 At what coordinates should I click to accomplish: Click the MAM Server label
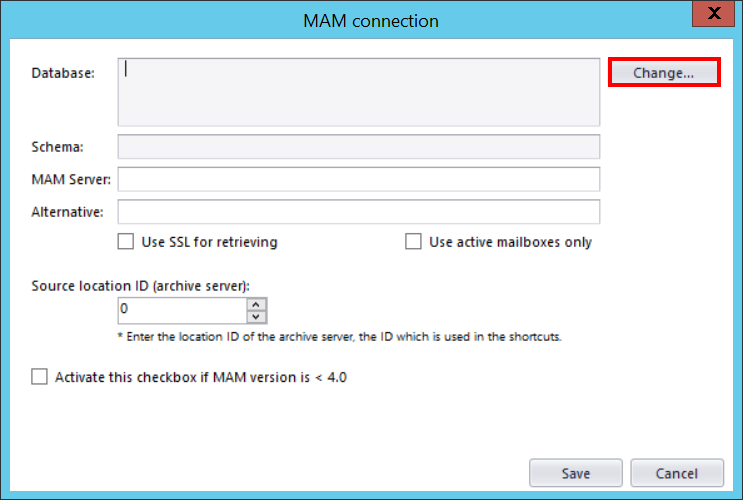pyautogui.click(x=72, y=179)
